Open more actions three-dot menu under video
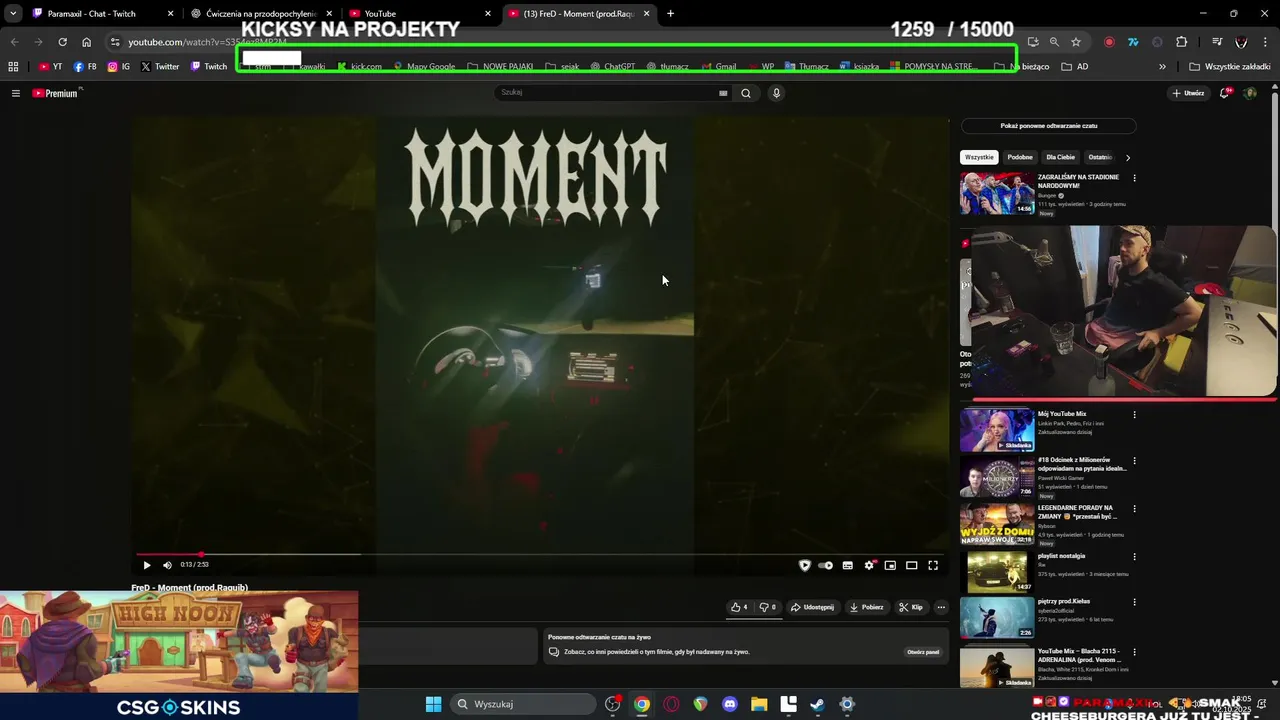 [x=940, y=607]
